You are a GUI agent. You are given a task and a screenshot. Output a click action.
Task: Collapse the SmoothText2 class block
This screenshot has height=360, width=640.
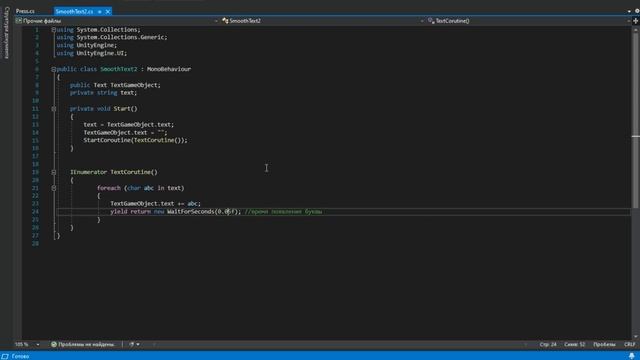coord(53,69)
